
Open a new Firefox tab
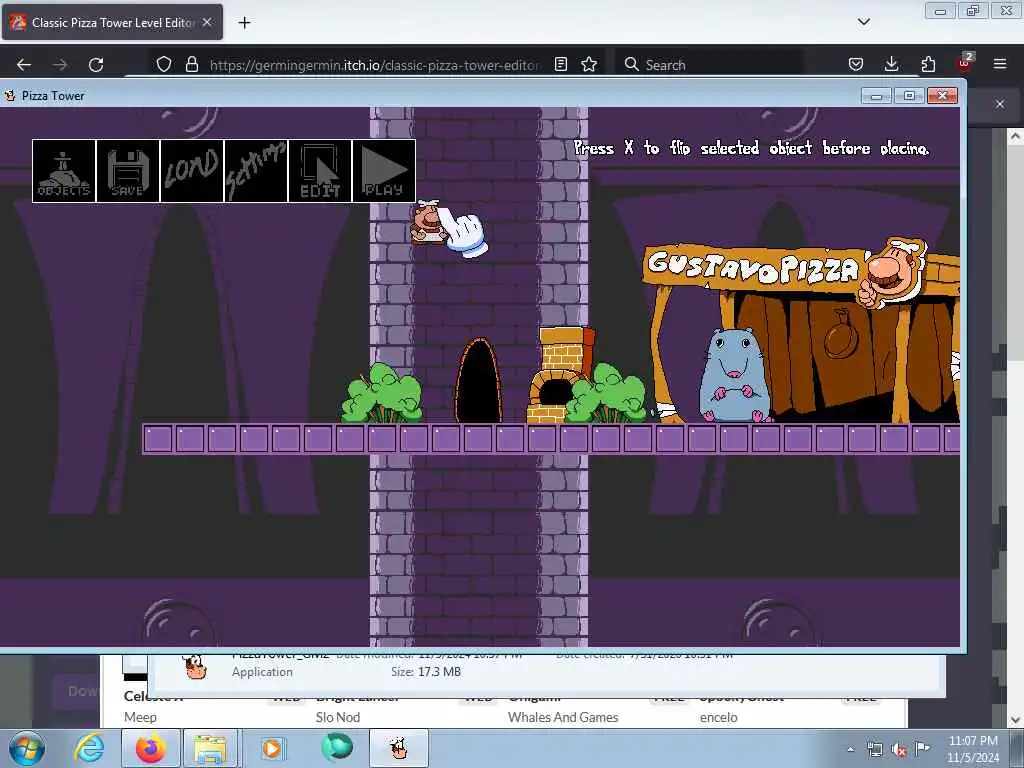(244, 23)
